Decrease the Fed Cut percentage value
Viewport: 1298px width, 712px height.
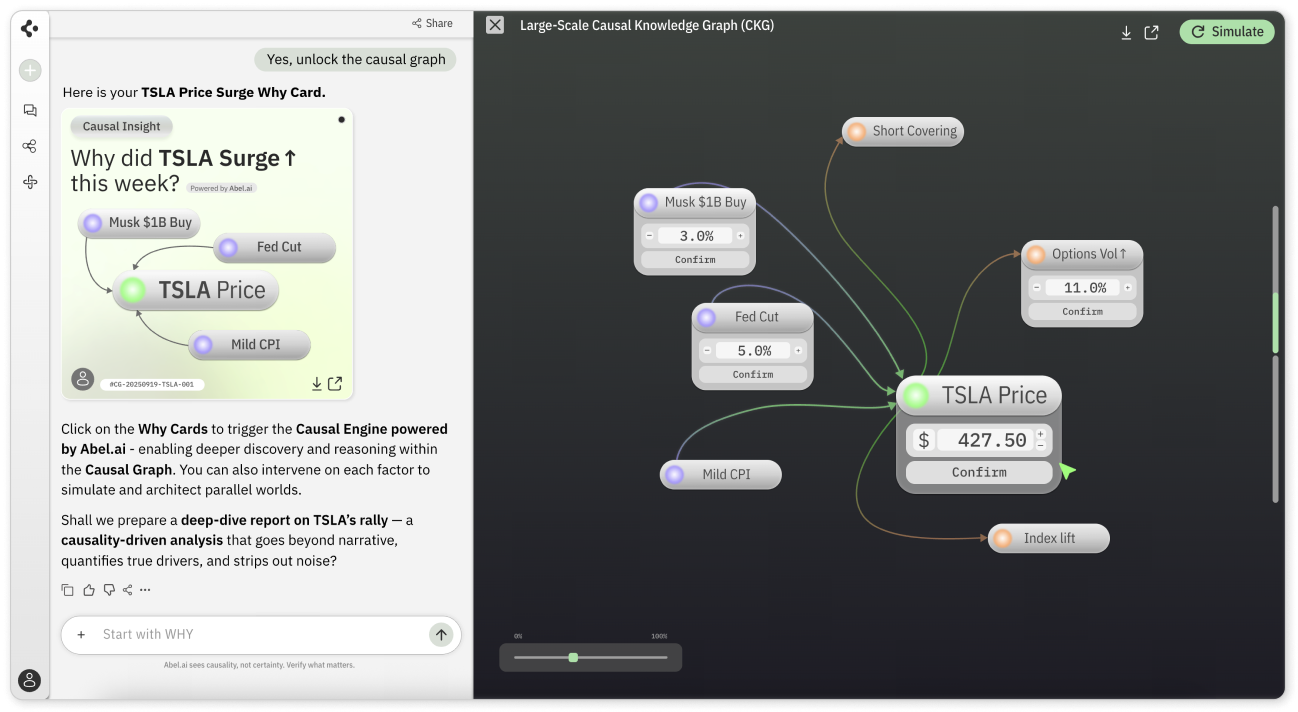pos(707,351)
